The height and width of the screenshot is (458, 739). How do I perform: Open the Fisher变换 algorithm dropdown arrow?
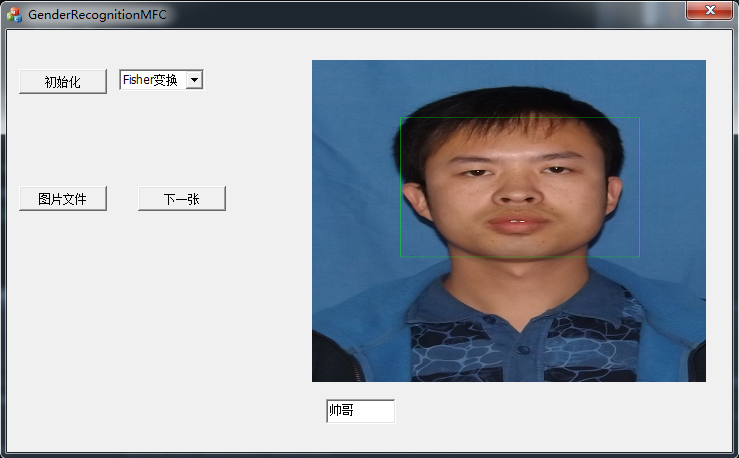pos(194,80)
